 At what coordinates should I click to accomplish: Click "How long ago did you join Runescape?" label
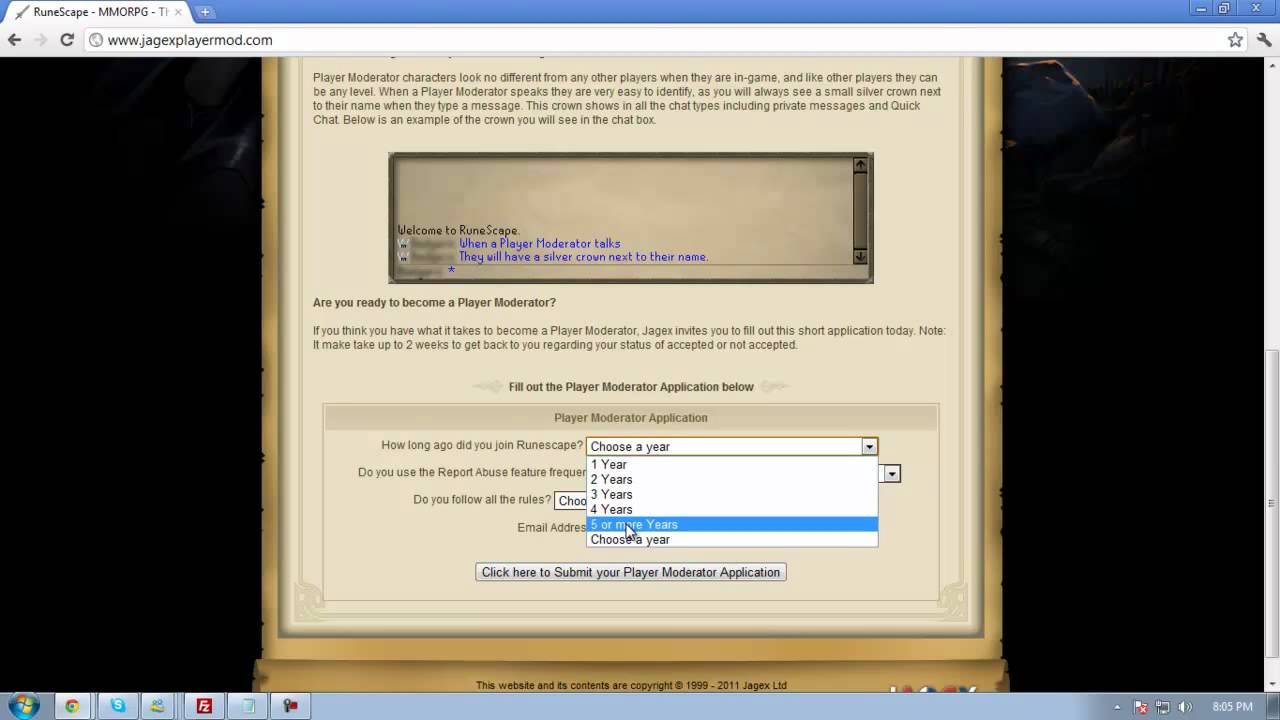pyautogui.click(x=482, y=445)
